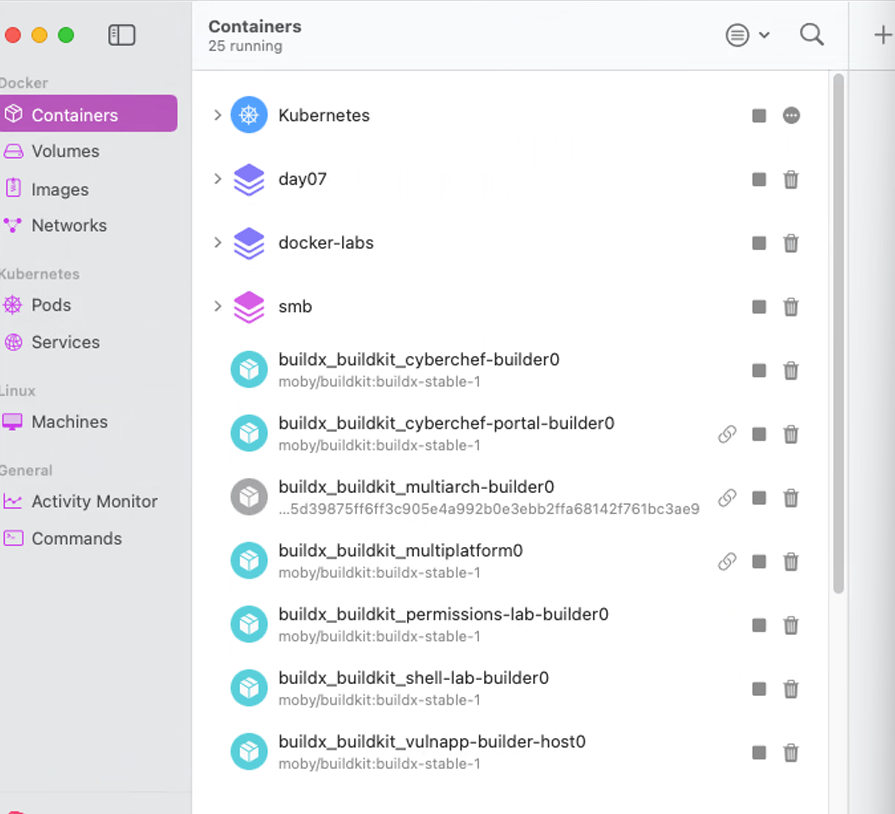Expand the docker-labs compose group
Viewport: 895px width, 814px height.
pos(217,243)
